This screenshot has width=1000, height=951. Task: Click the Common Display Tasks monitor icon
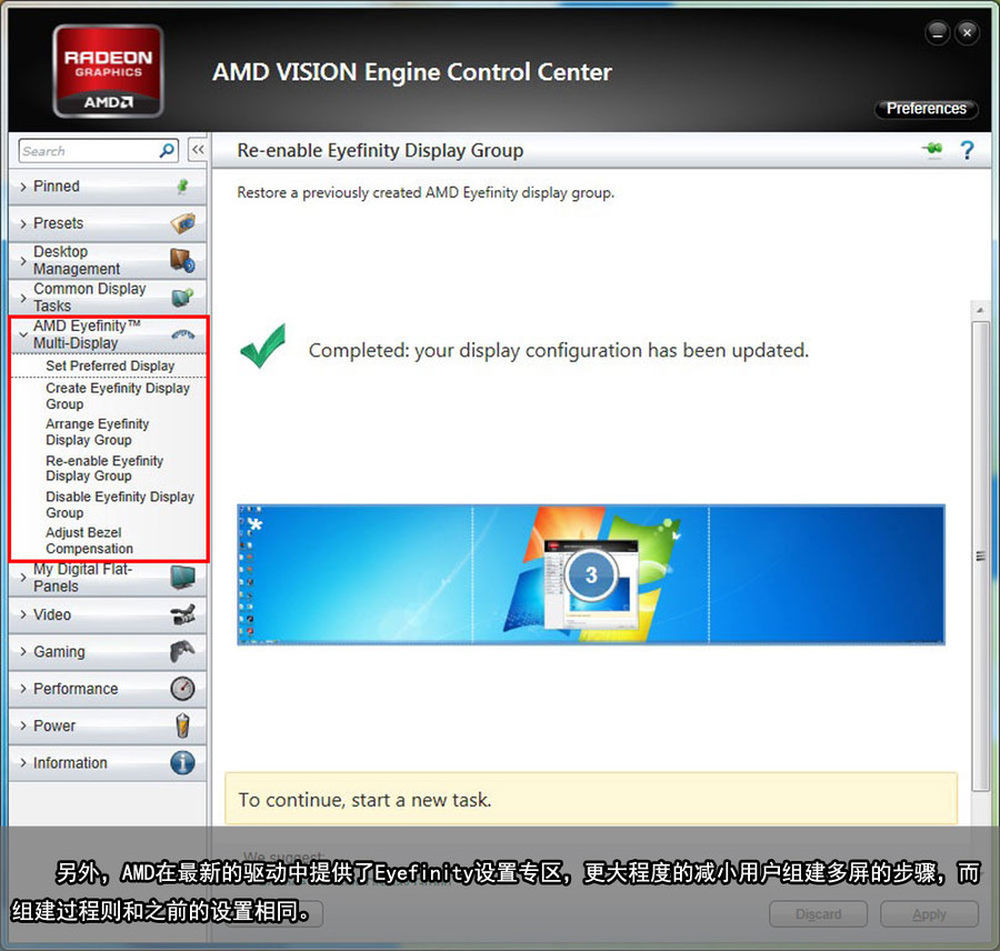(183, 297)
